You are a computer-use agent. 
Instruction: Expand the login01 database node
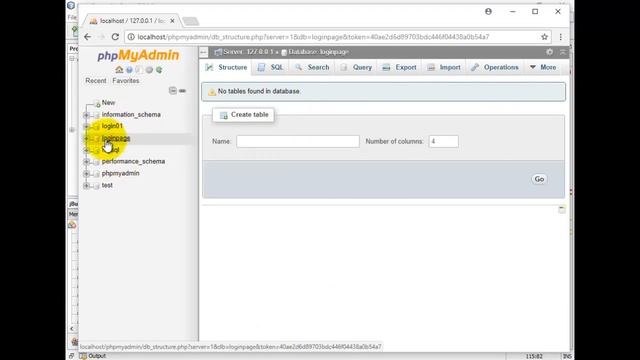click(x=86, y=127)
